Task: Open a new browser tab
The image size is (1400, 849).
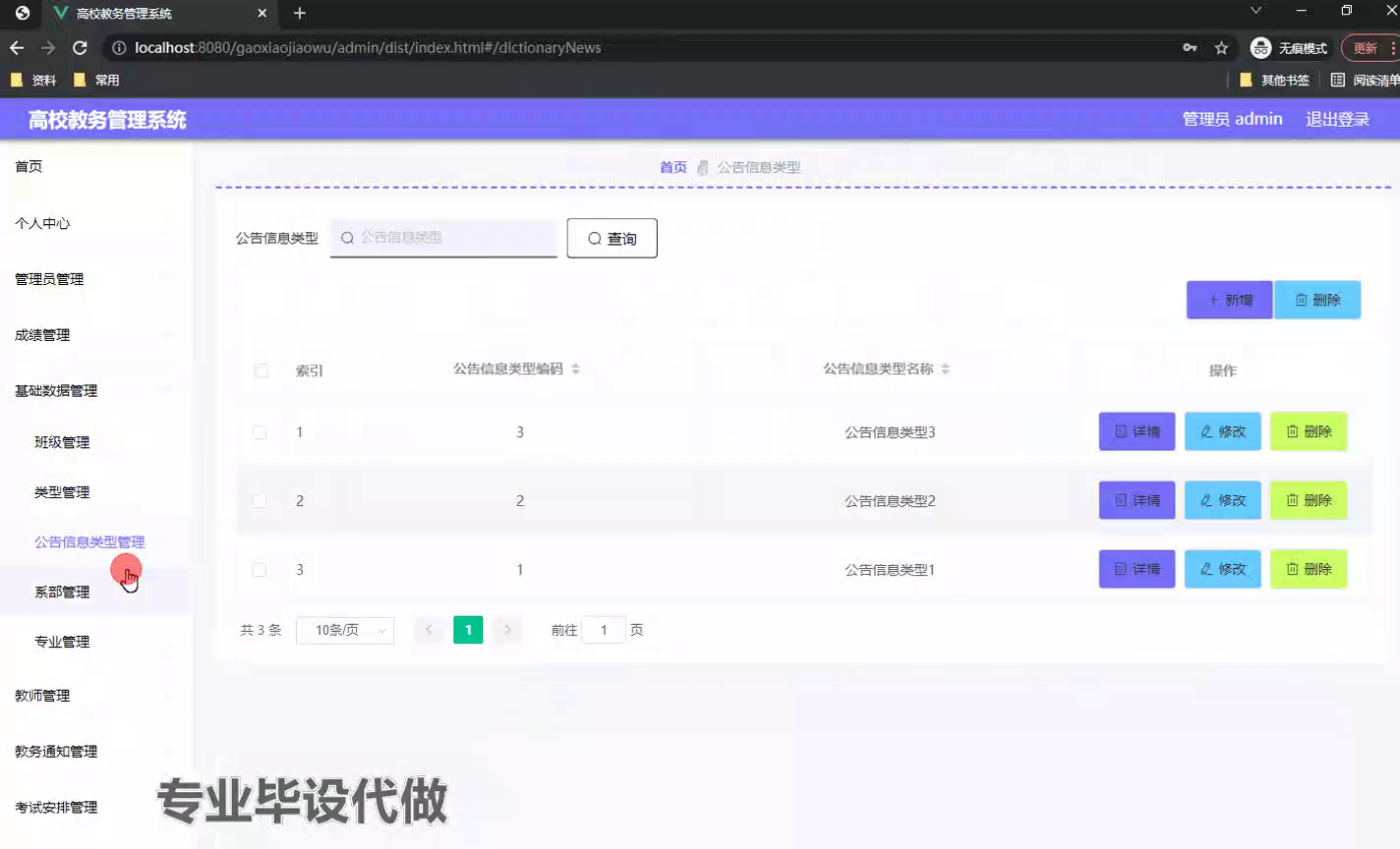Action: [x=300, y=13]
